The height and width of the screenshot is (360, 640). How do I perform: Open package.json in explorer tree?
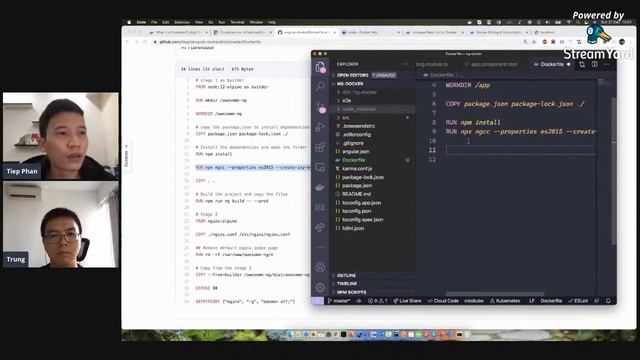click(373, 185)
